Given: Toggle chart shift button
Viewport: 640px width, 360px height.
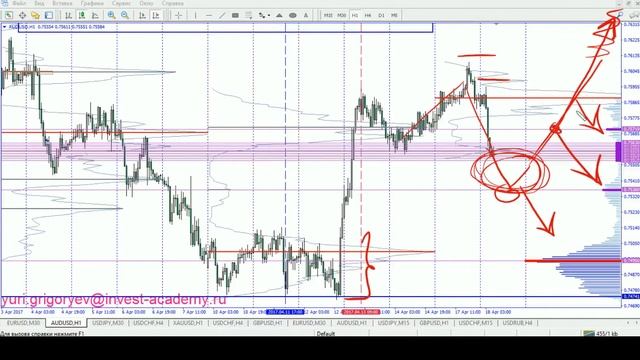Looking at the screenshot, I should click(156, 16).
